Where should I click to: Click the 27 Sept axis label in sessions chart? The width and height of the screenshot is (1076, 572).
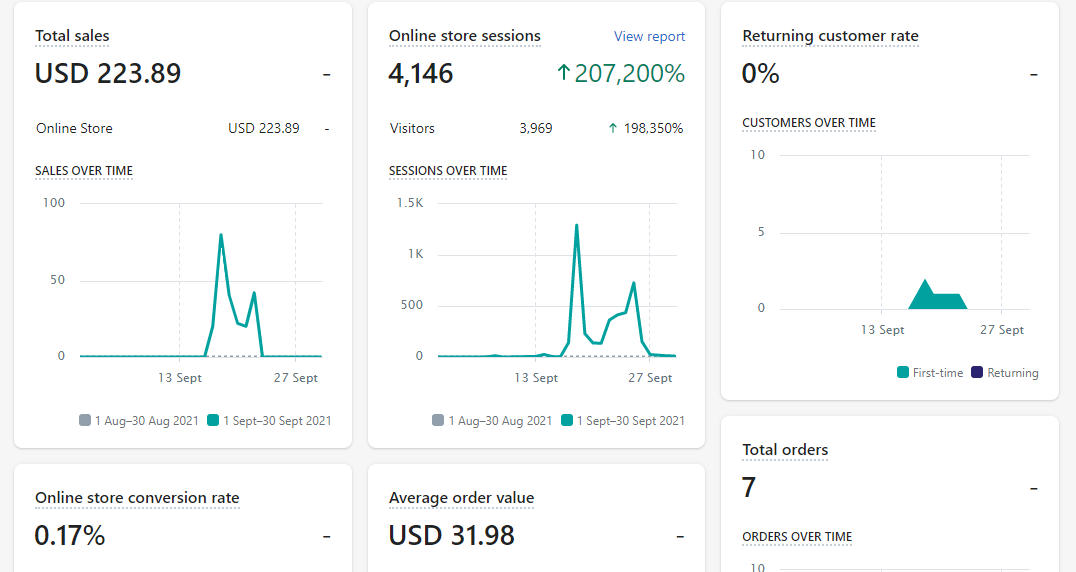coord(651,378)
